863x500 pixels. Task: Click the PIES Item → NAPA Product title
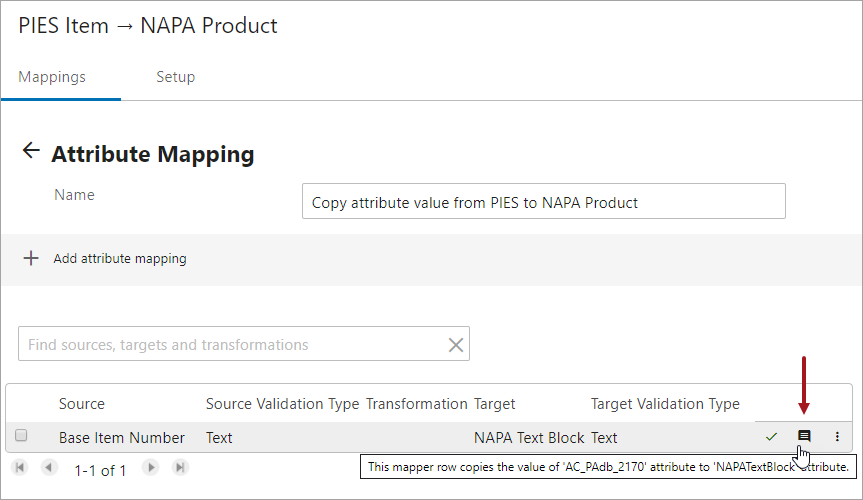coord(148,26)
